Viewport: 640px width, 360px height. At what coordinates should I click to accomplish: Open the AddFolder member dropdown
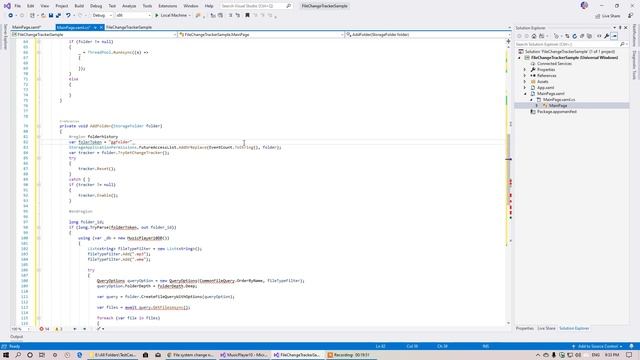pyautogui.click(x=427, y=35)
